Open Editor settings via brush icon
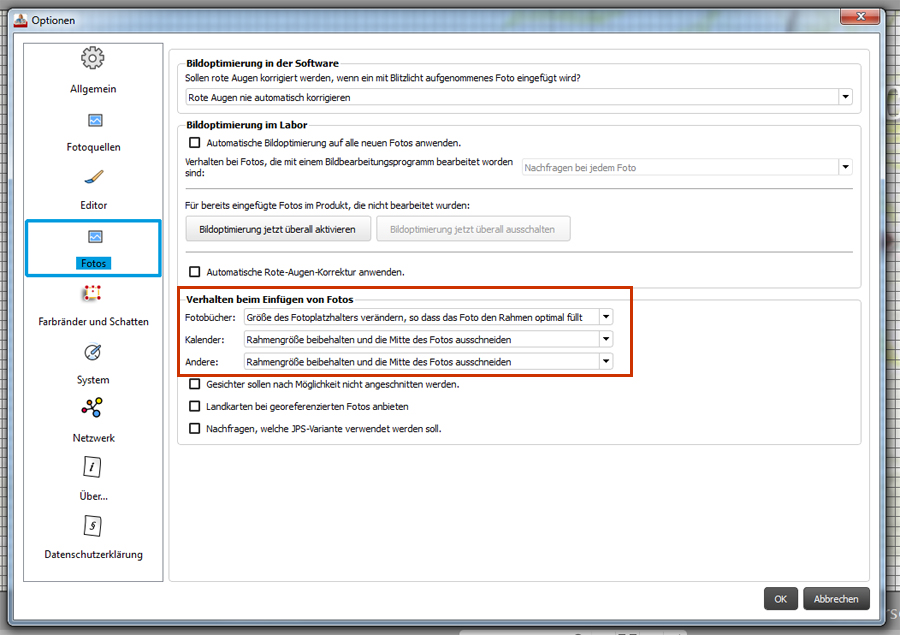 94,177
